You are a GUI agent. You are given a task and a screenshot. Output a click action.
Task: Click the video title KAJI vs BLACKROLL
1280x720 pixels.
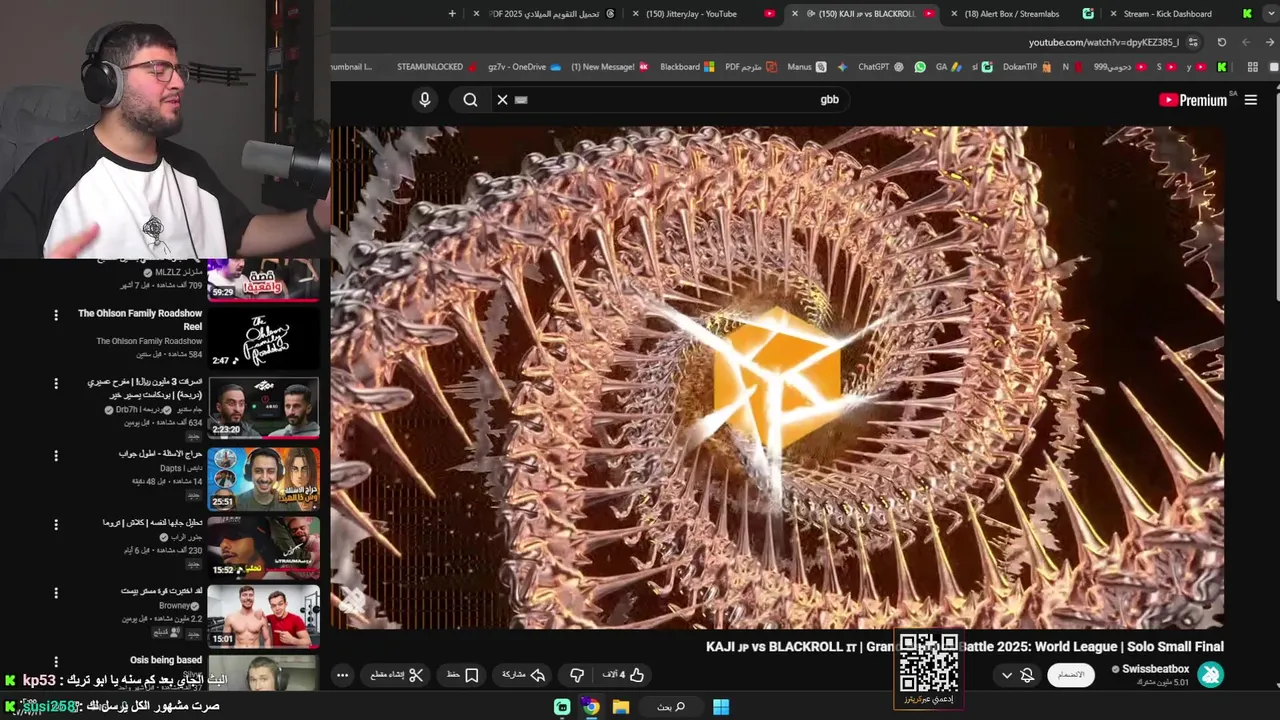965,647
